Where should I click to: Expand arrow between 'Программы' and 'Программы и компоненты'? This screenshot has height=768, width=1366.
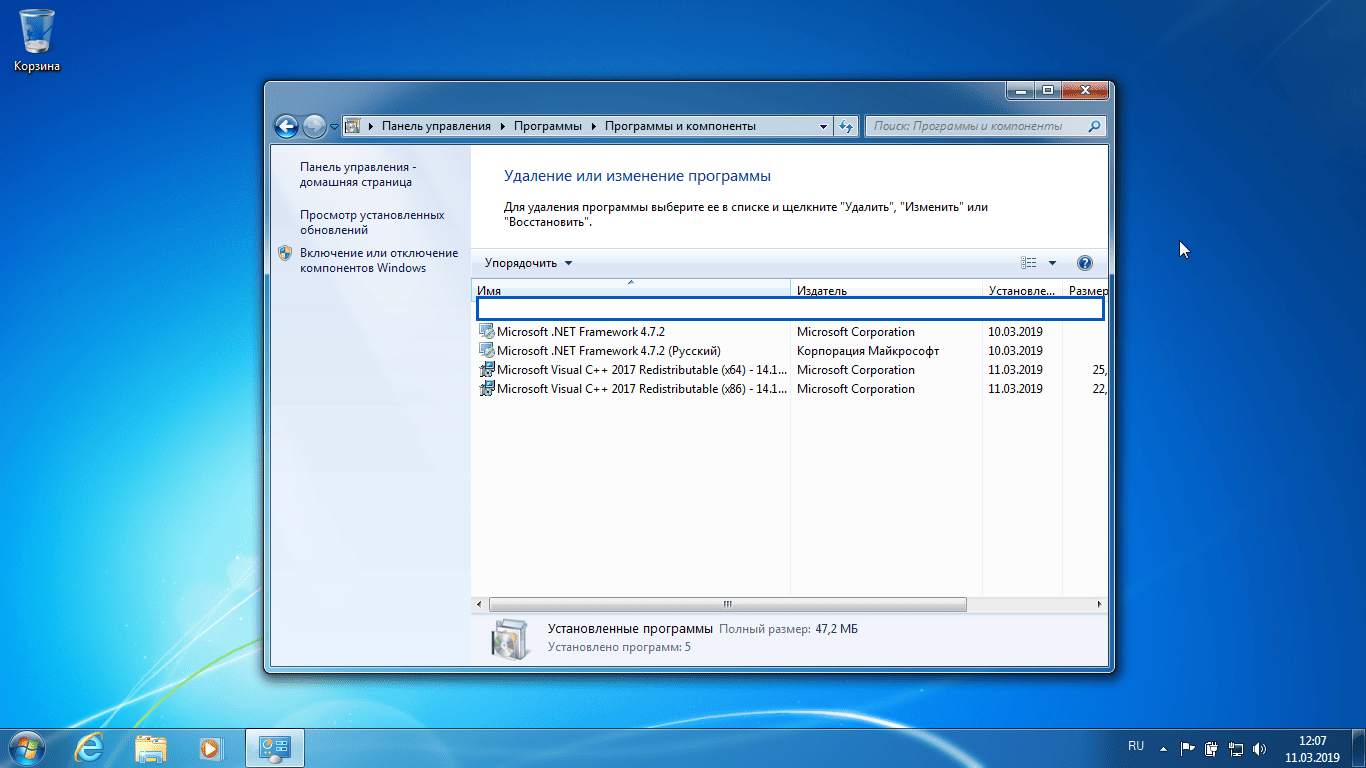[x=594, y=126]
